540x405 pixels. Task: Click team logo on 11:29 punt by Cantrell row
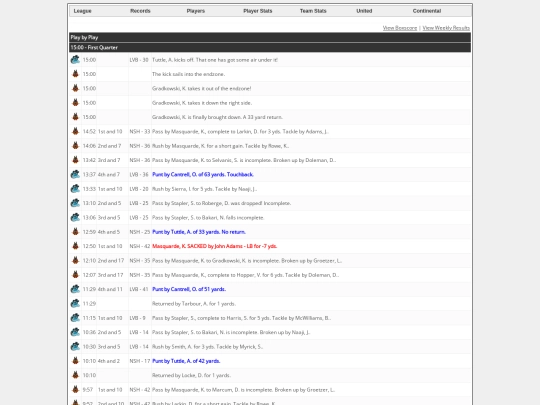pos(75,289)
